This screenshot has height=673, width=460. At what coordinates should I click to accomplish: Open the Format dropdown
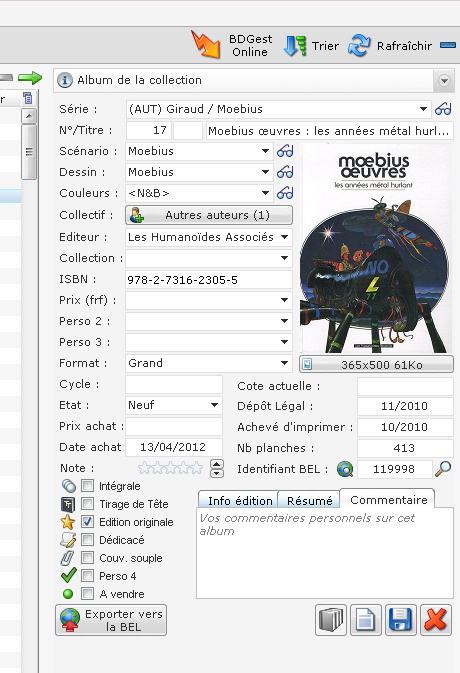pyautogui.click(x=284, y=363)
